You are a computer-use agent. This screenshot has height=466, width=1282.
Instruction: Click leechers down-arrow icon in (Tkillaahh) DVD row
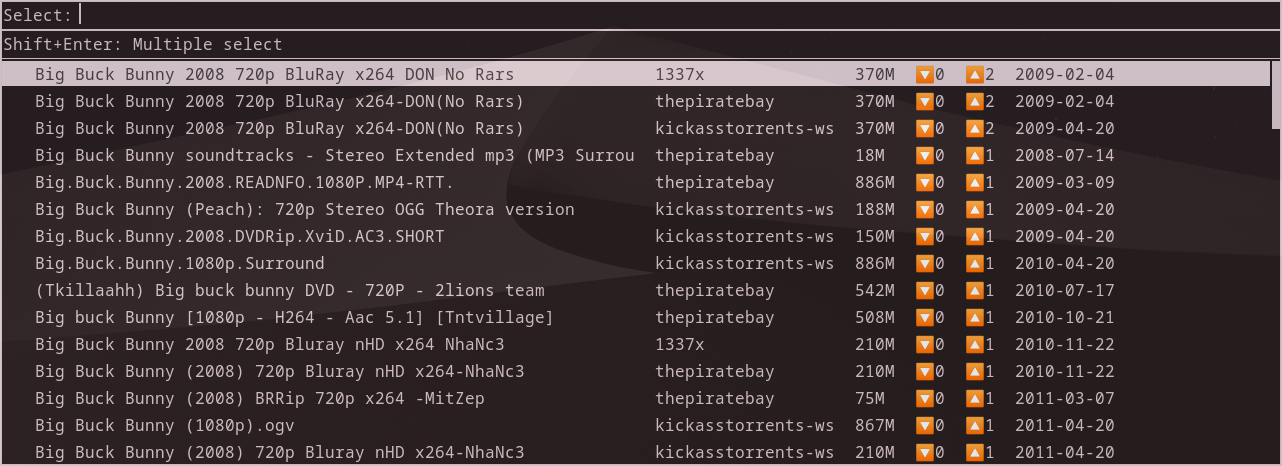(925, 290)
